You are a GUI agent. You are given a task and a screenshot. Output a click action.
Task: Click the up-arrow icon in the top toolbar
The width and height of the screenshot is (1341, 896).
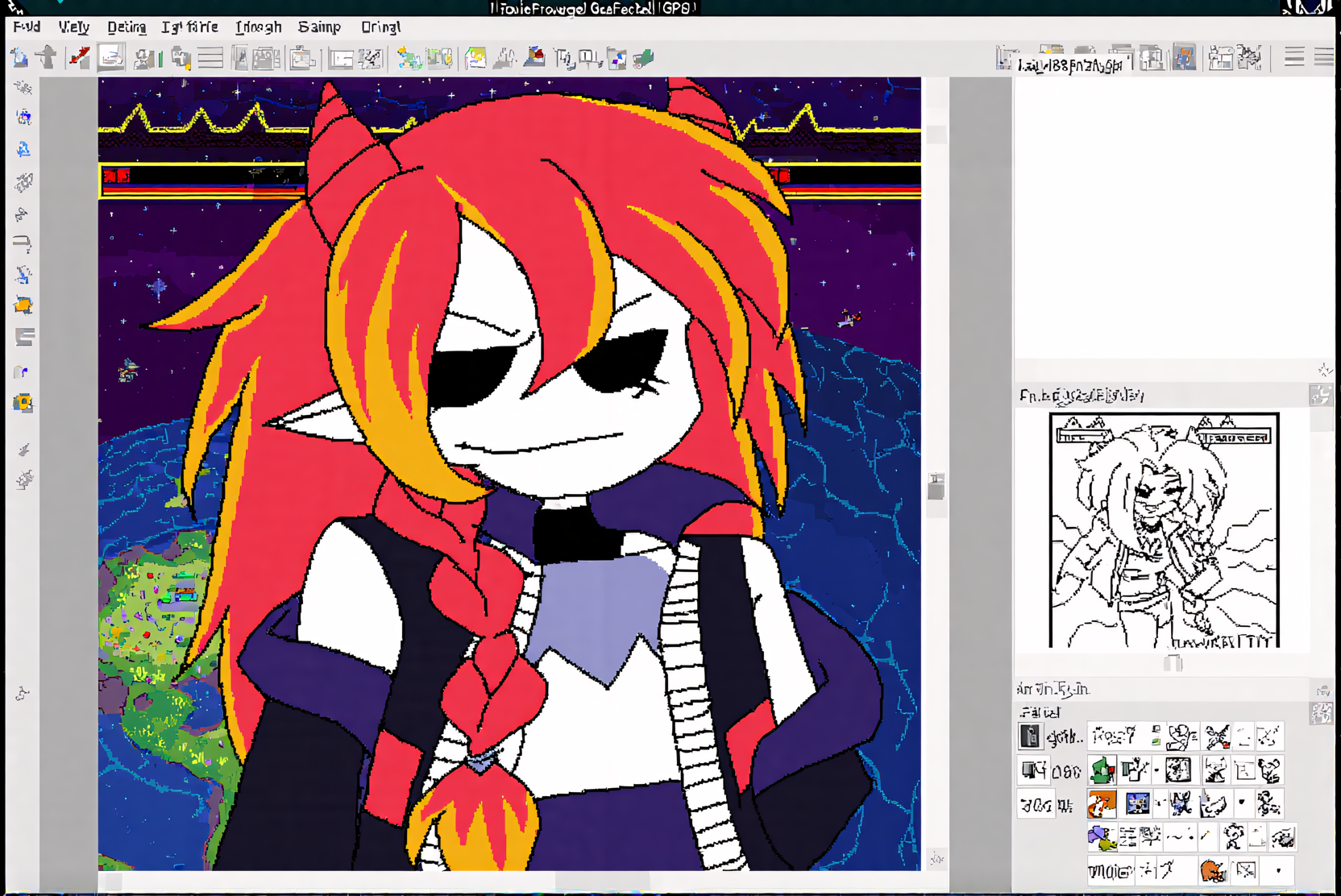(47, 58)
